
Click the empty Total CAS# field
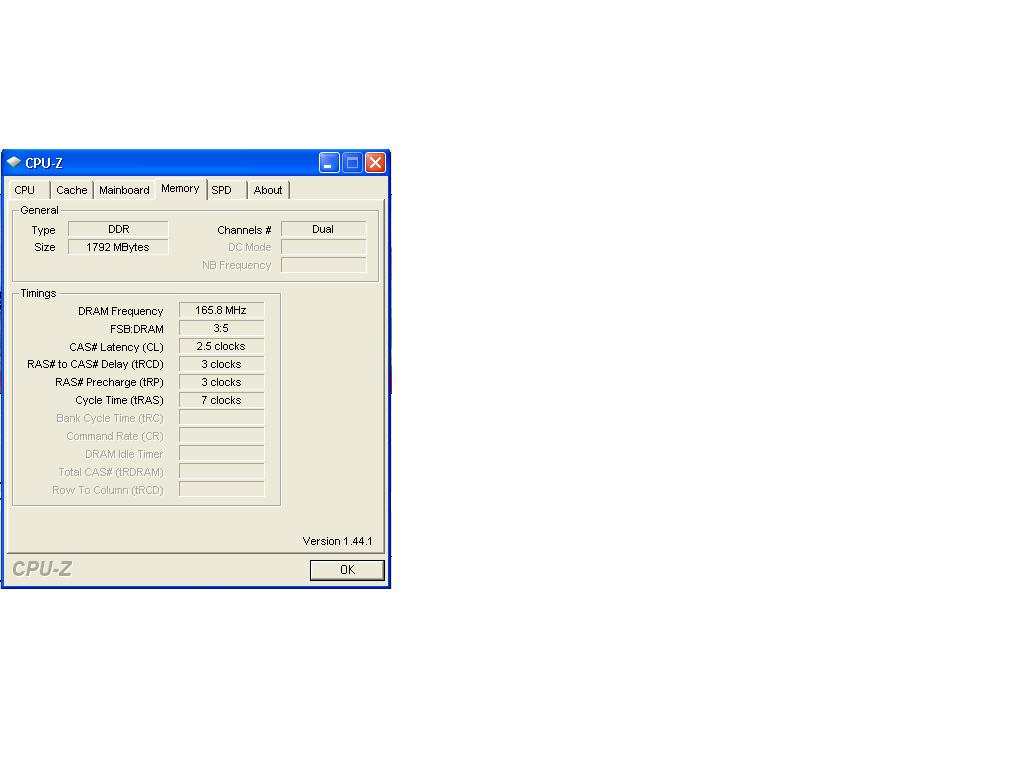(x=221, y=472)
